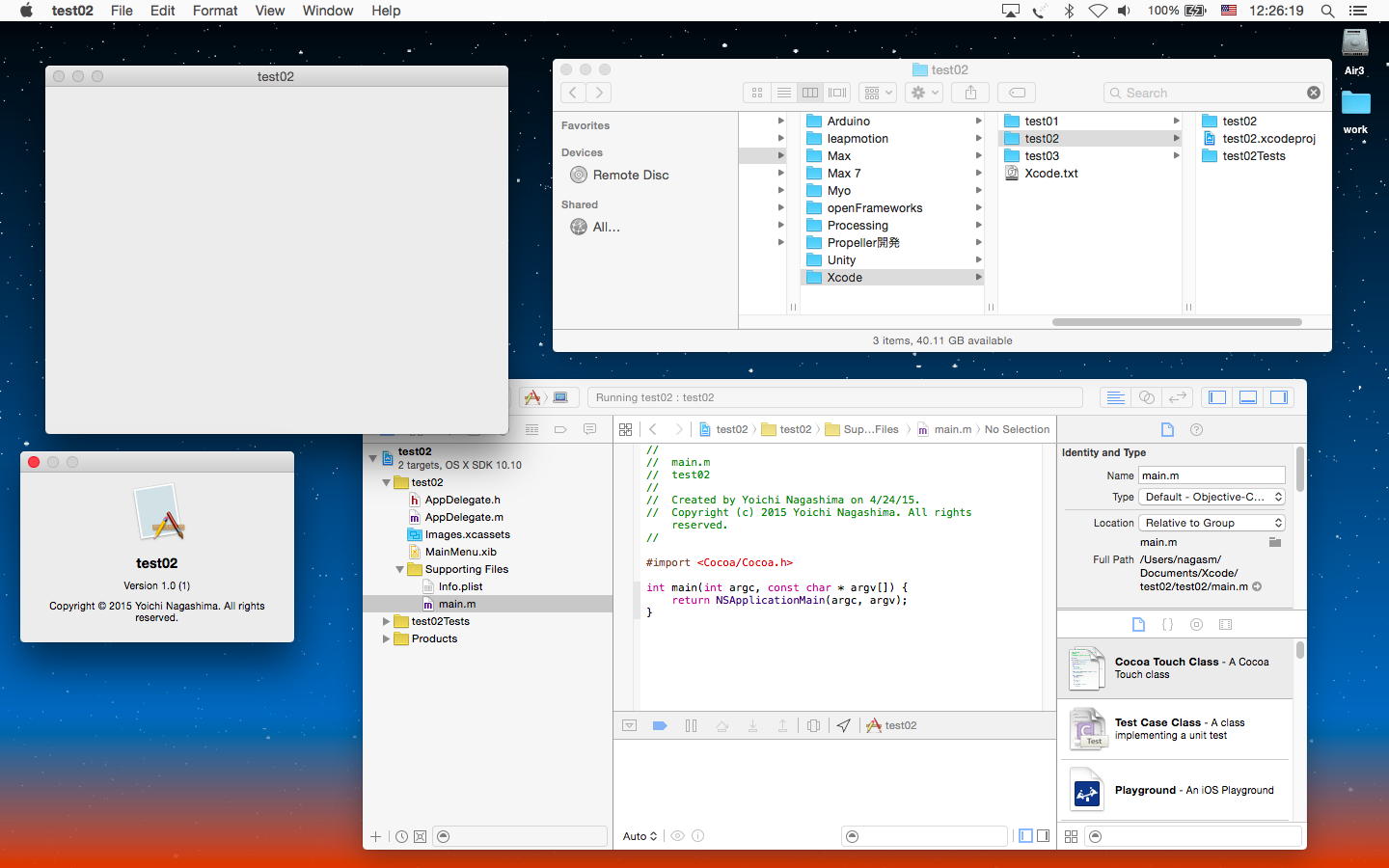Open the Type dropdown in inspector
Viewport: 1389px width, 868px height.
point(1212,497)
